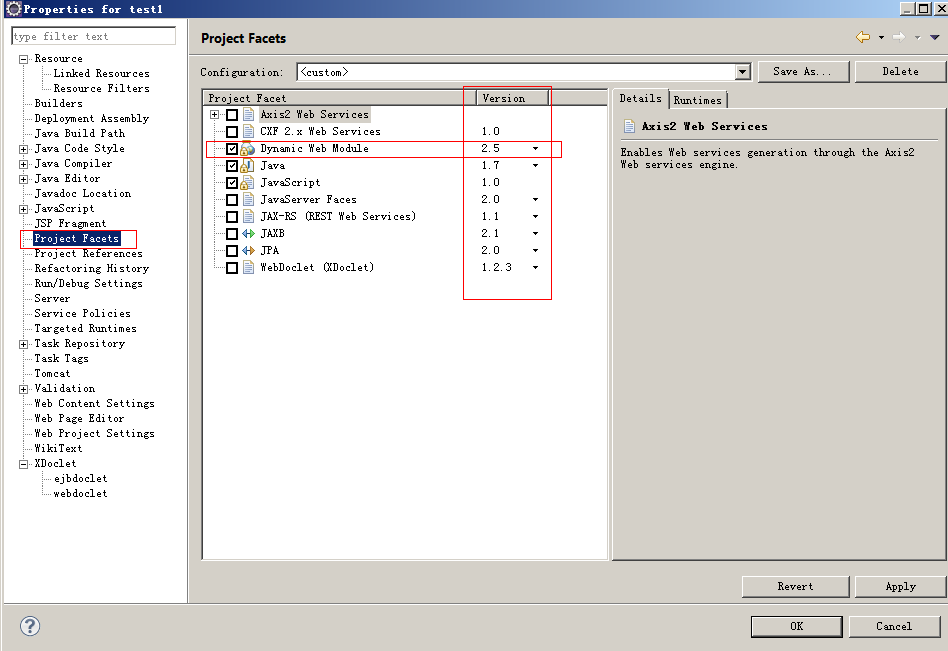The image size is (948, 651).
Task: Click the Eclipse icon in title bar
Action: click(13, 8)
